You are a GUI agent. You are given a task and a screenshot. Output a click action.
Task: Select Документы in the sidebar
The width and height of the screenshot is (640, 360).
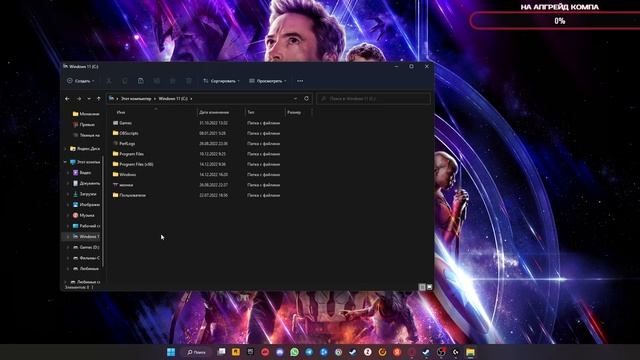pos(86,183)
